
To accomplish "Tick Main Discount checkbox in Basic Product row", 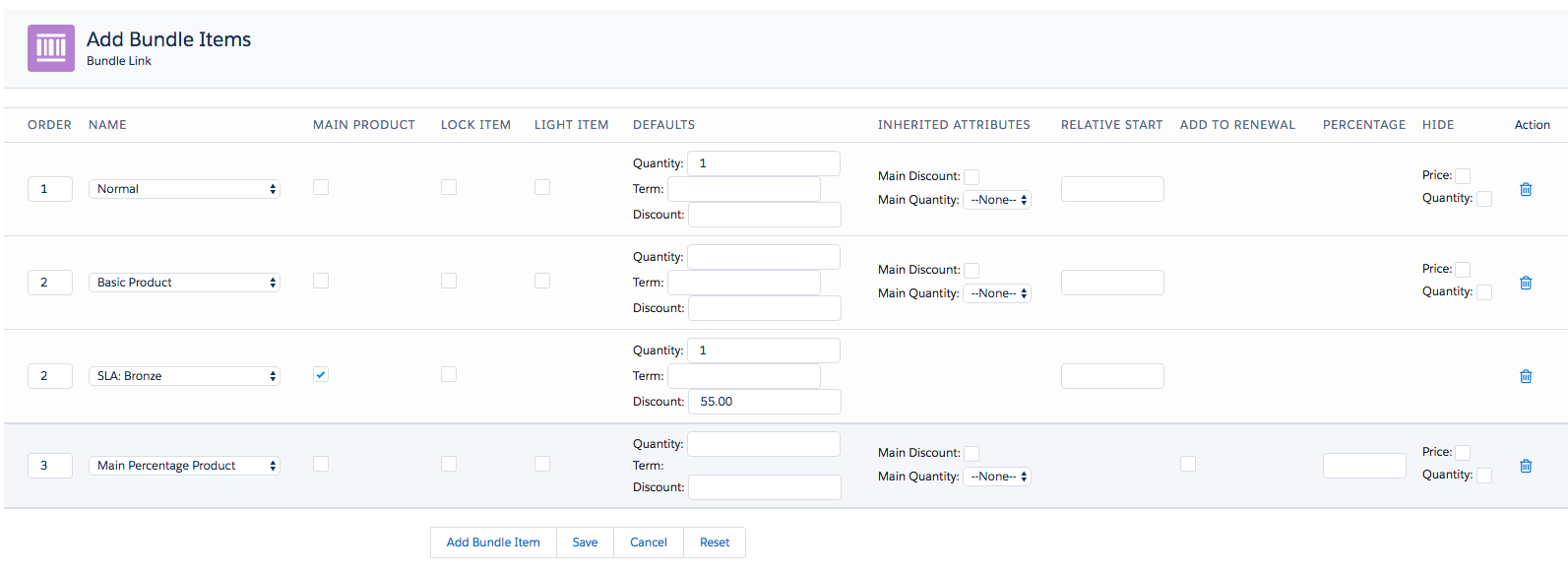I will (972, 271).
